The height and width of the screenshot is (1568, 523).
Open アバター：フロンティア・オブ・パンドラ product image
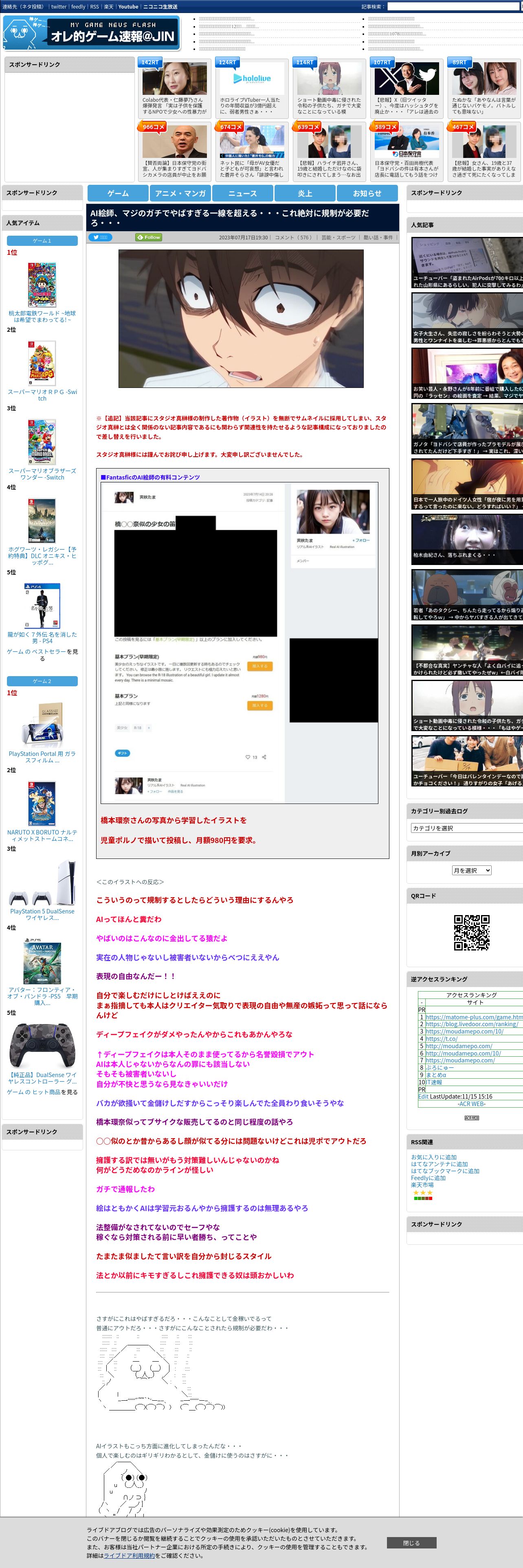click(x=42, y=962)
